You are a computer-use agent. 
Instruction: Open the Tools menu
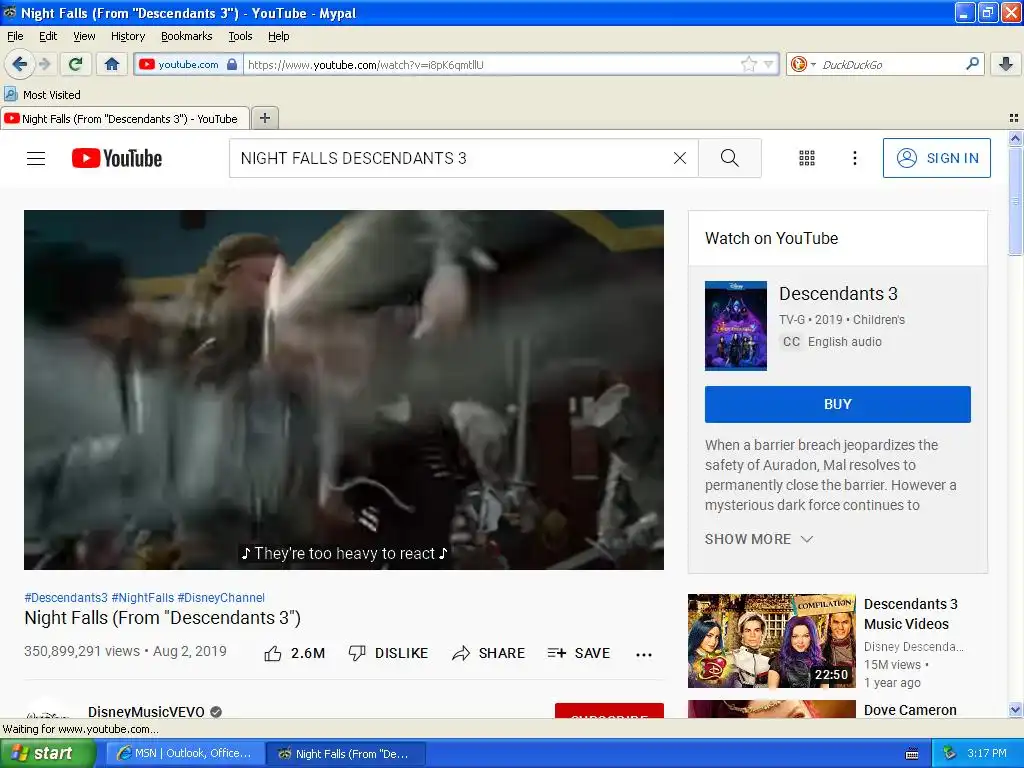click(x=240, y=36)
